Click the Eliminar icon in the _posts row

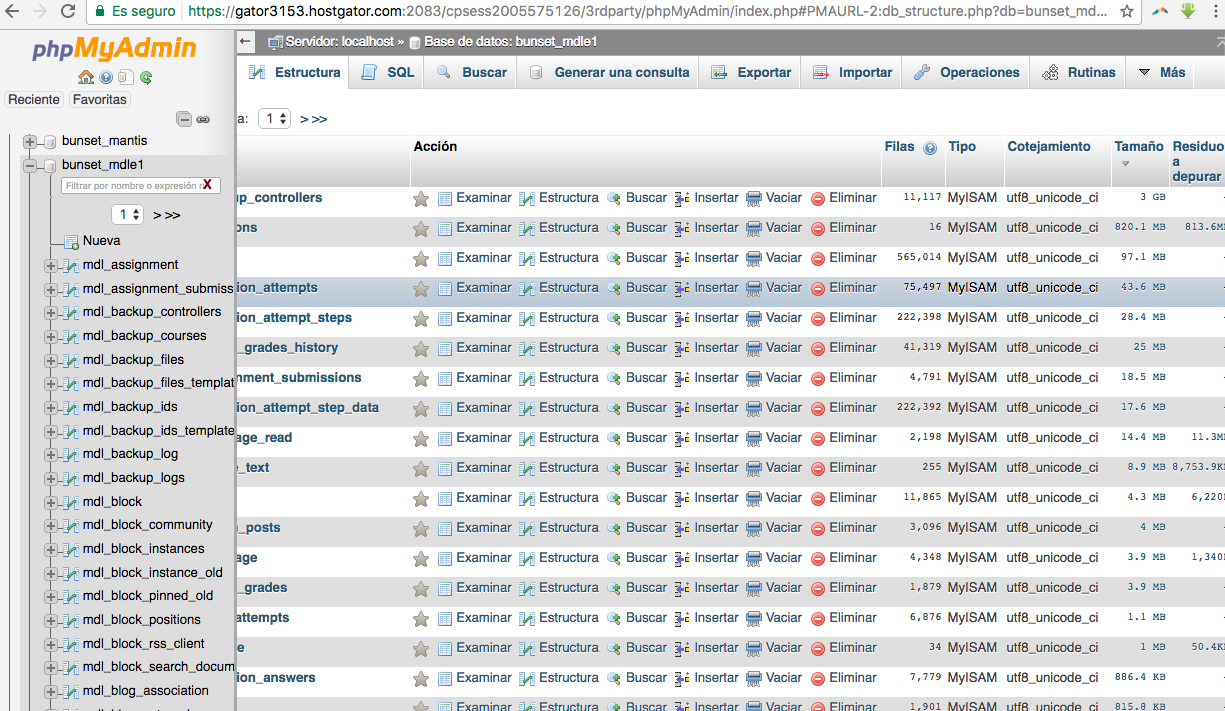point(818,528)
